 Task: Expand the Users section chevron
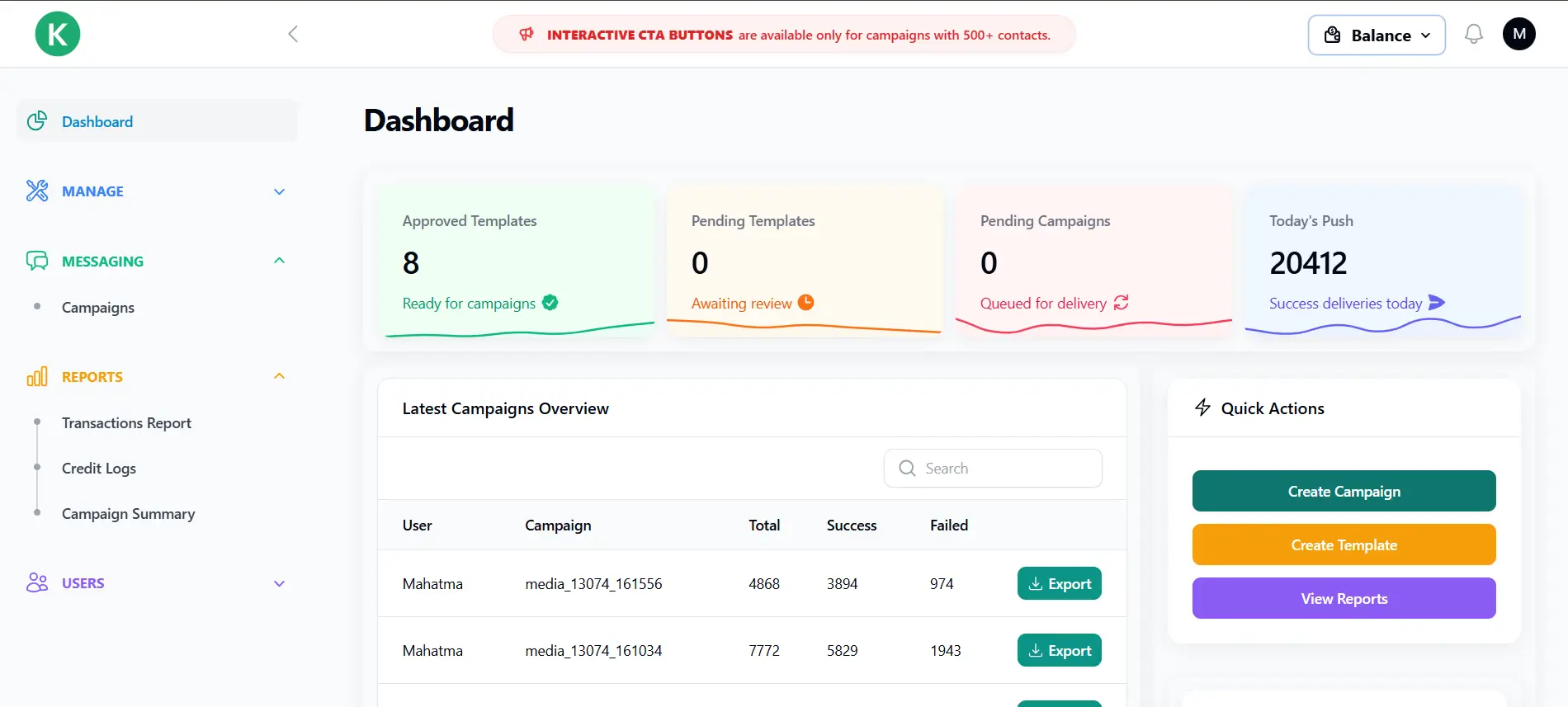(x=279, y=583)
